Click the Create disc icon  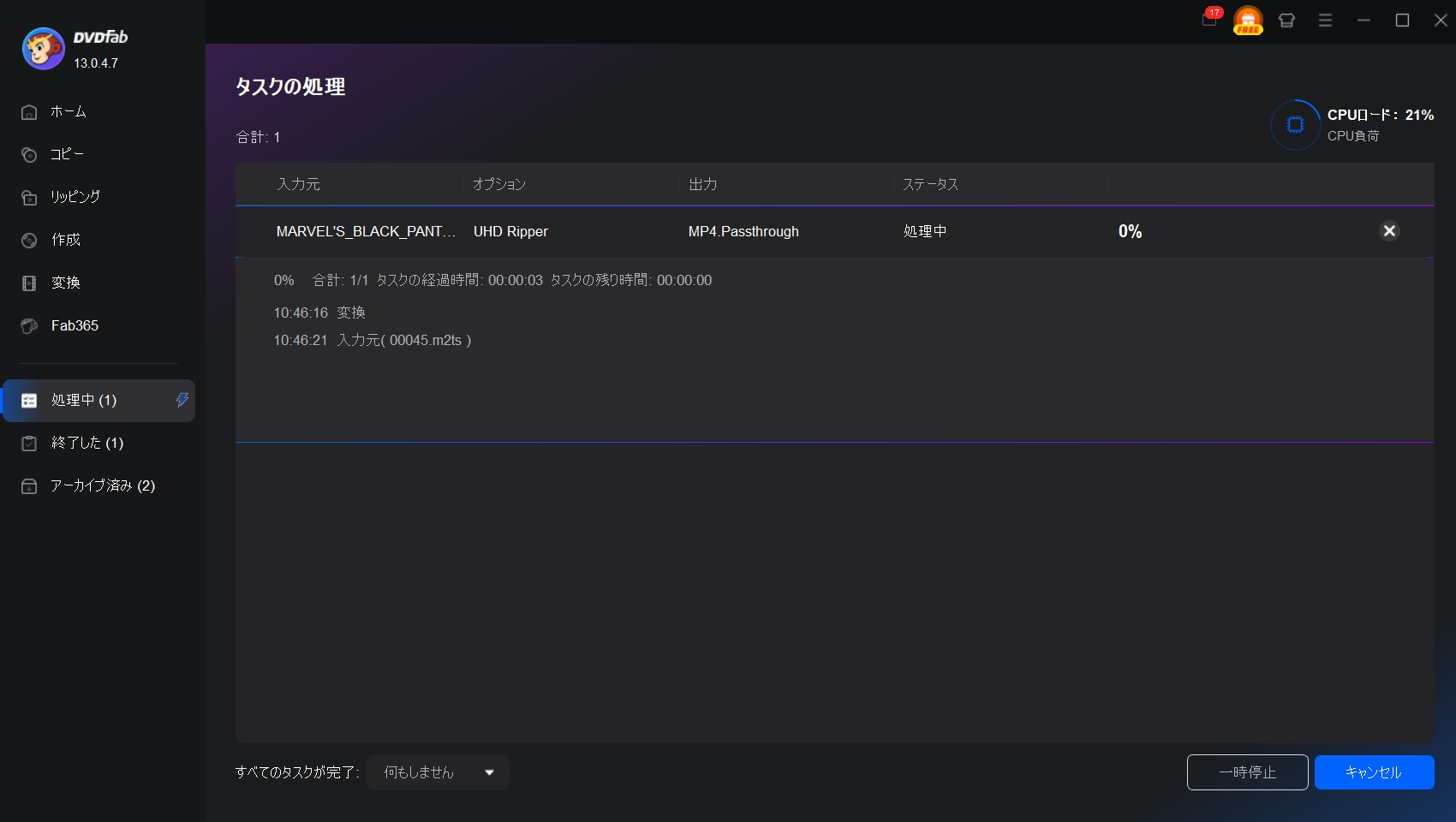pos(29,241)
